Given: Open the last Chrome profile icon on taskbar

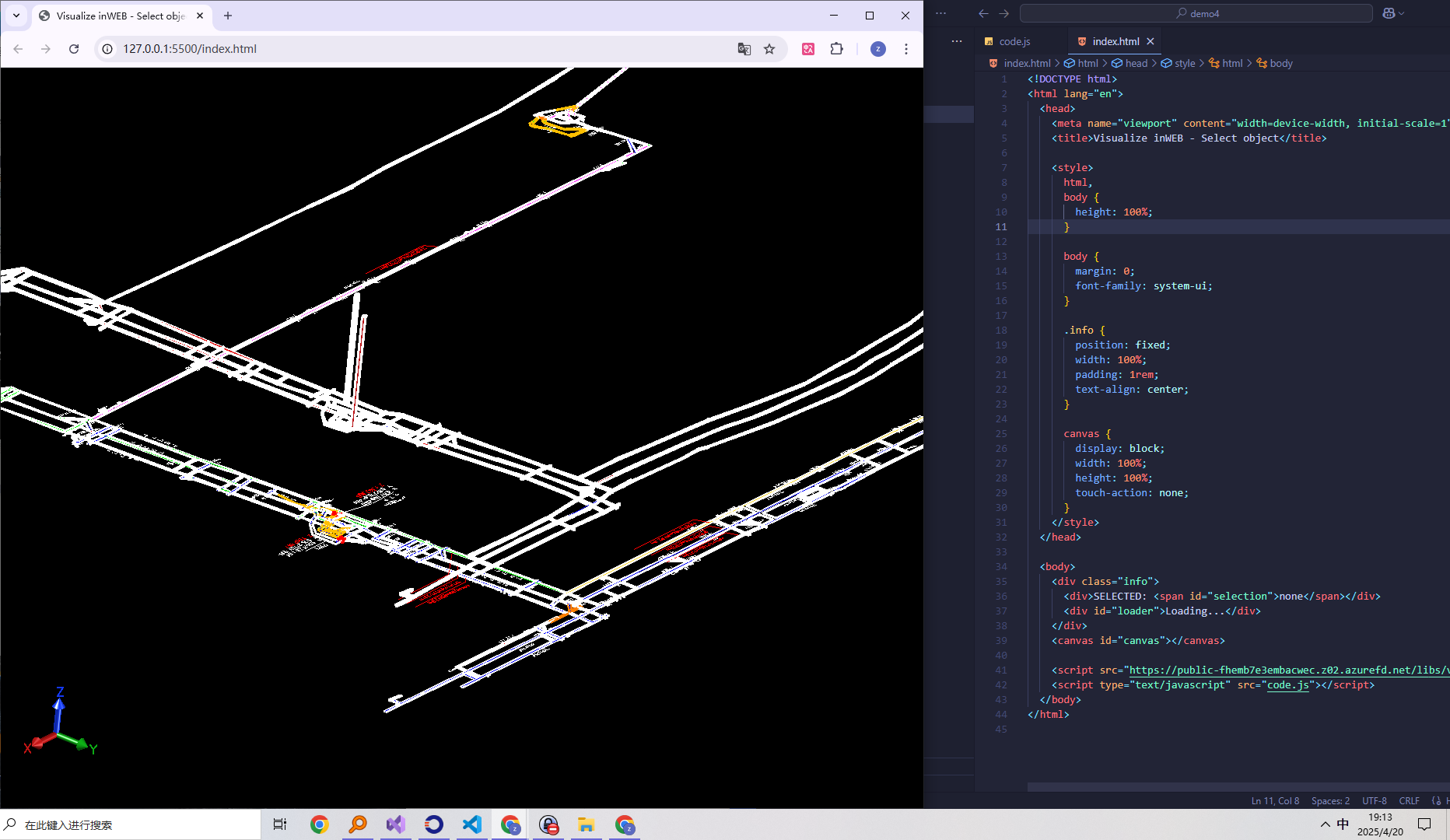Looking at the screenshot, I should point(625,824).
